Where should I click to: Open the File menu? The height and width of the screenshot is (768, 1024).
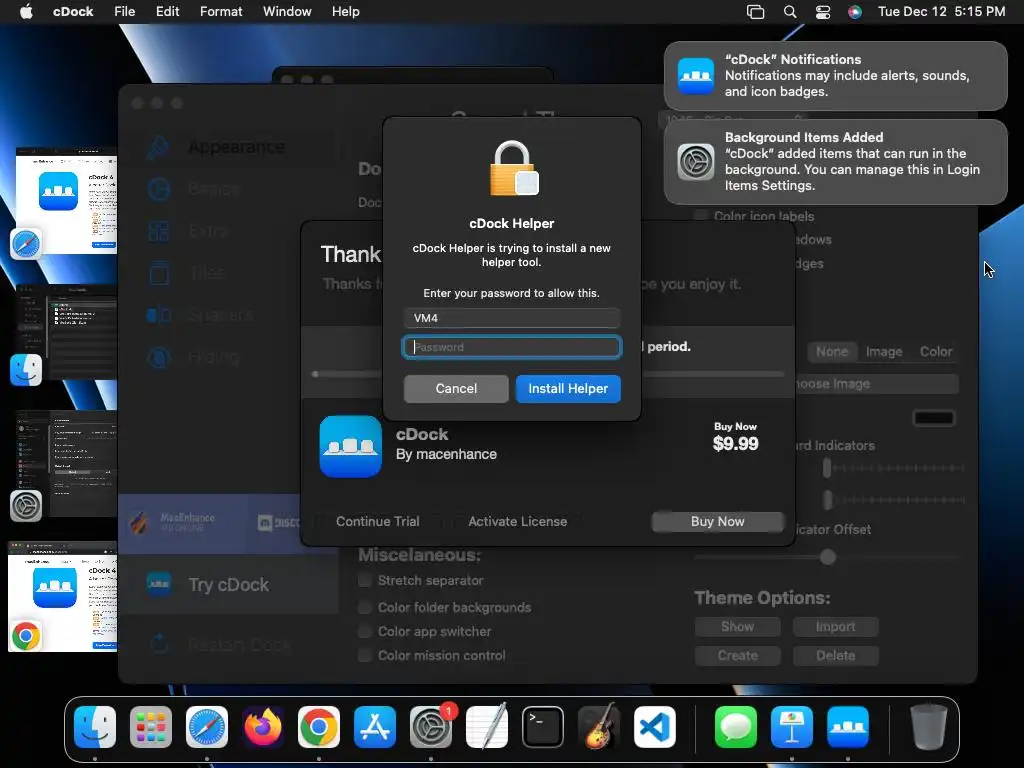[124, 12]
